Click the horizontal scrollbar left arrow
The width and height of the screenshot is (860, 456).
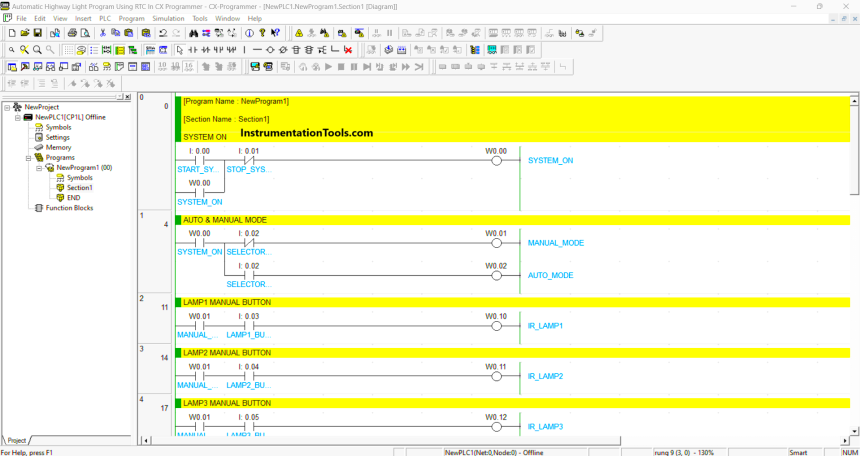pos(145,440)
